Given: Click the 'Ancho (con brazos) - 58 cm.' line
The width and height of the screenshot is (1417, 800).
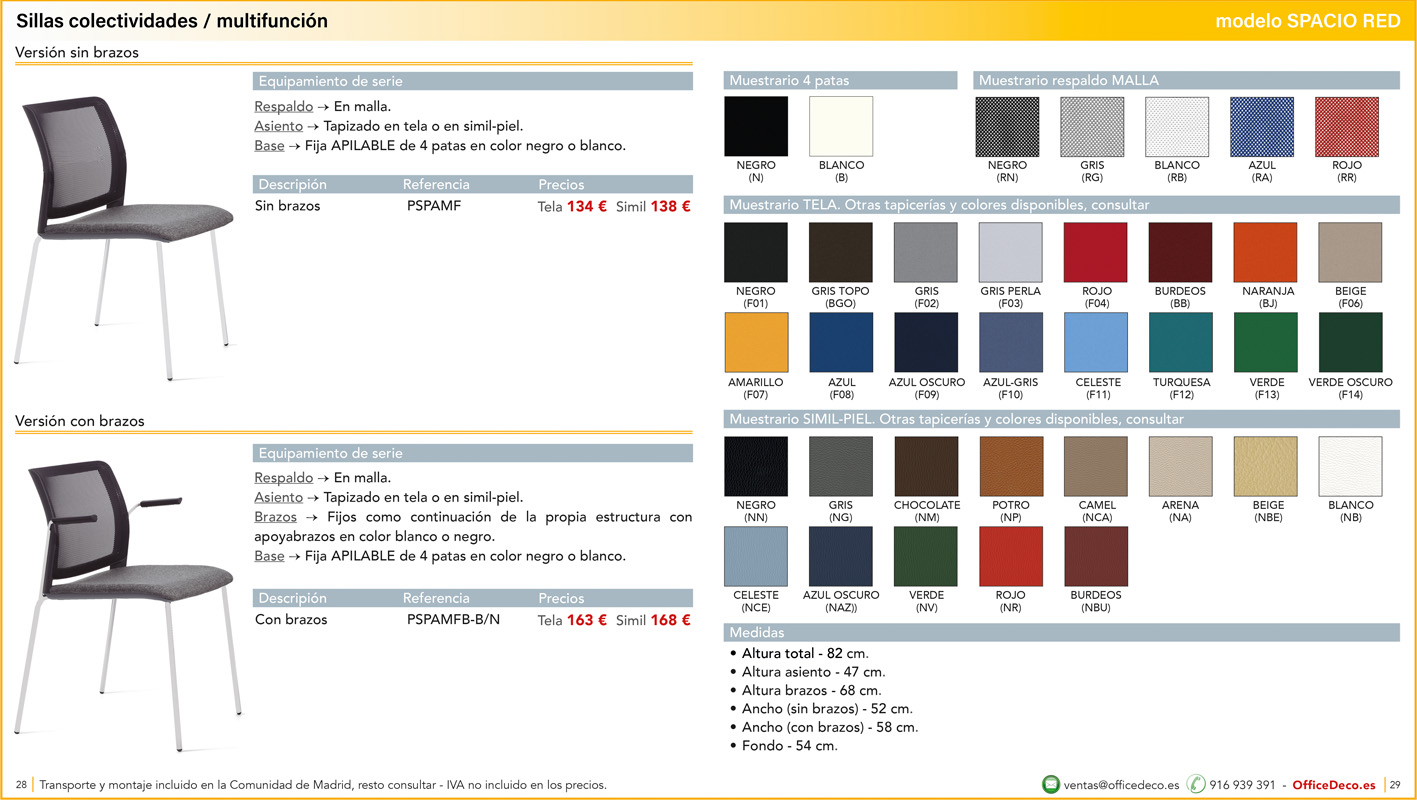Looking at the screenshot, I should click(830, 727).
